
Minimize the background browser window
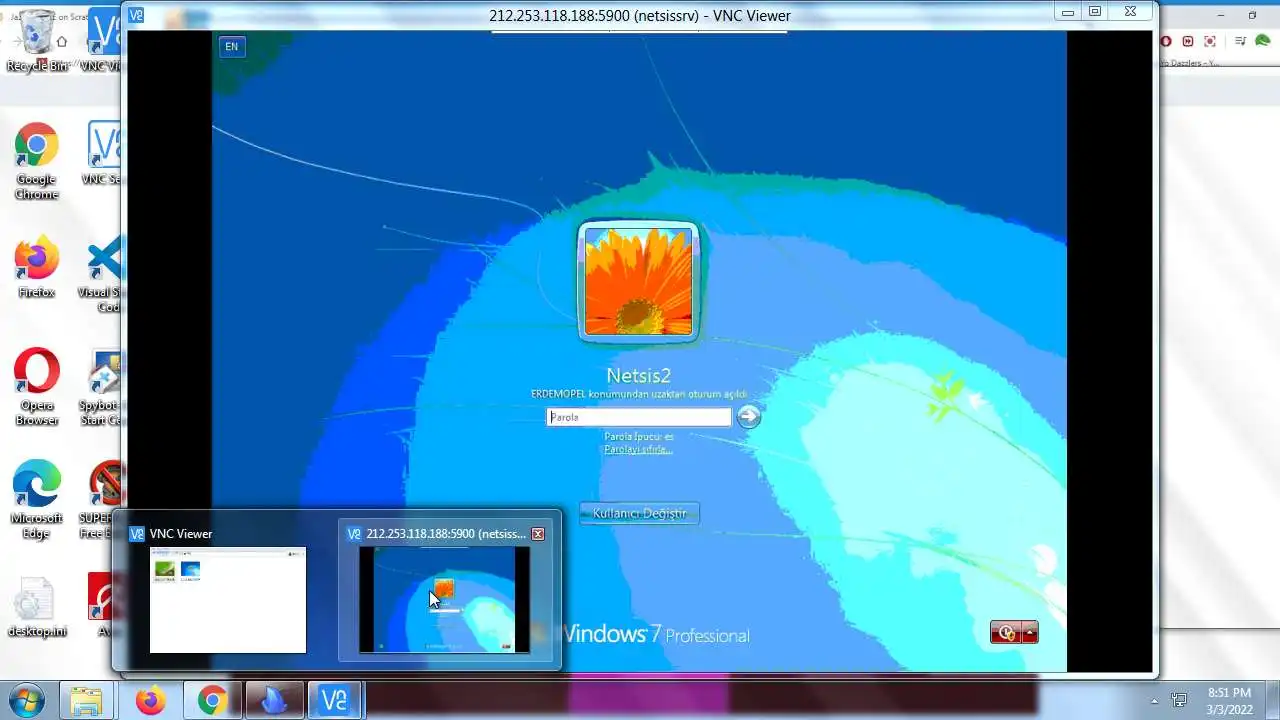[x=1221, y=15]
